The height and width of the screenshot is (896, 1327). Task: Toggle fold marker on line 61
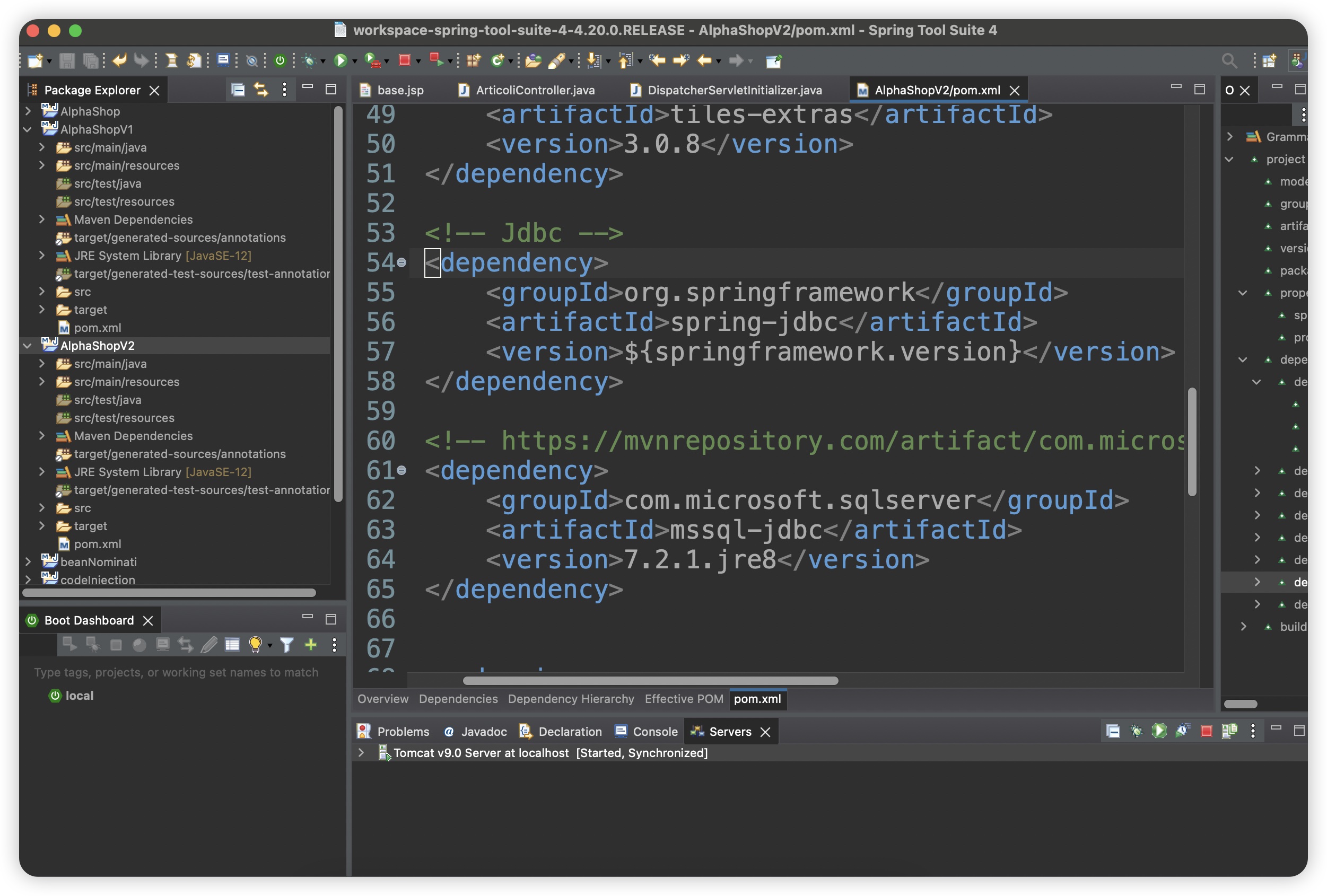point(401,471)
